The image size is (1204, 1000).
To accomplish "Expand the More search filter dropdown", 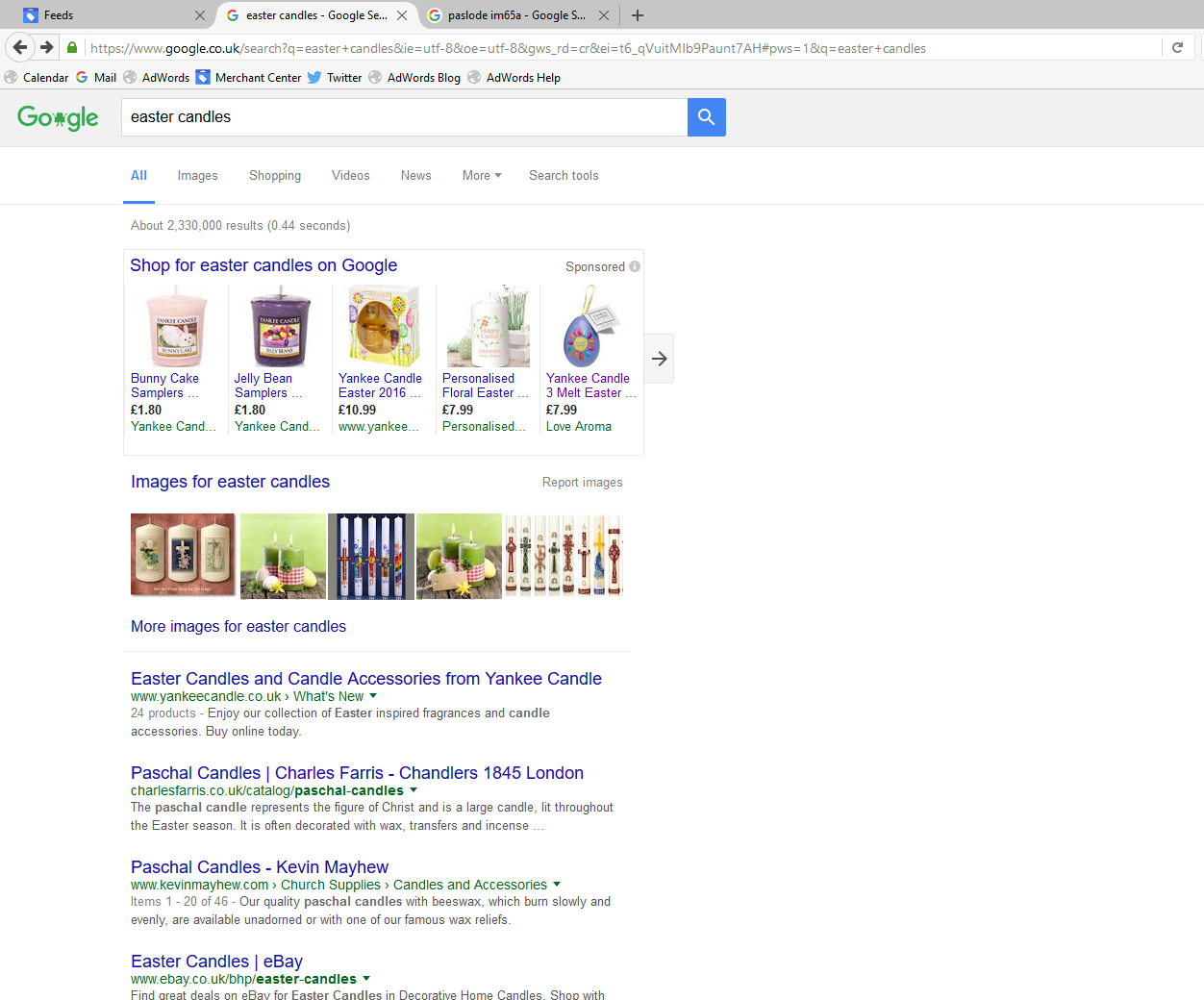I will tap(482, 175).
